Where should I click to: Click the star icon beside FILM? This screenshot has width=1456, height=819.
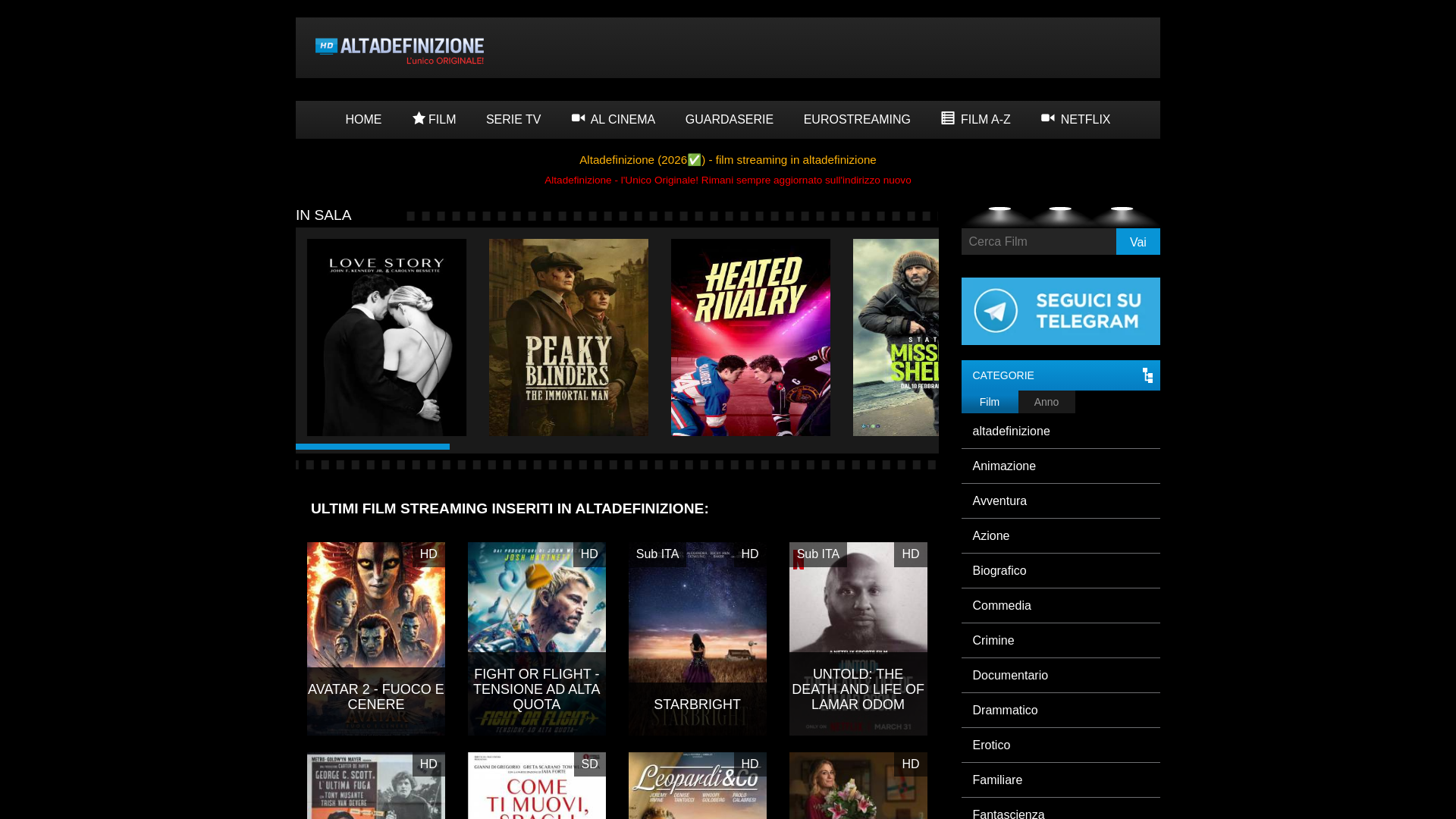[419, 118]
